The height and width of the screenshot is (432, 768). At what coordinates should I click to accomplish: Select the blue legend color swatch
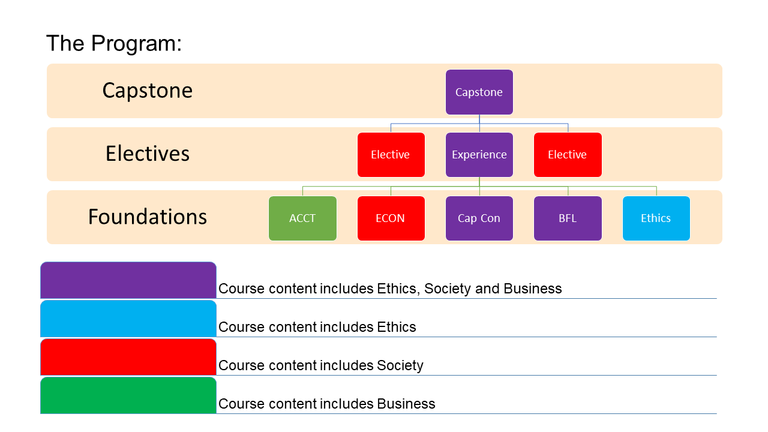coord(128,319)
